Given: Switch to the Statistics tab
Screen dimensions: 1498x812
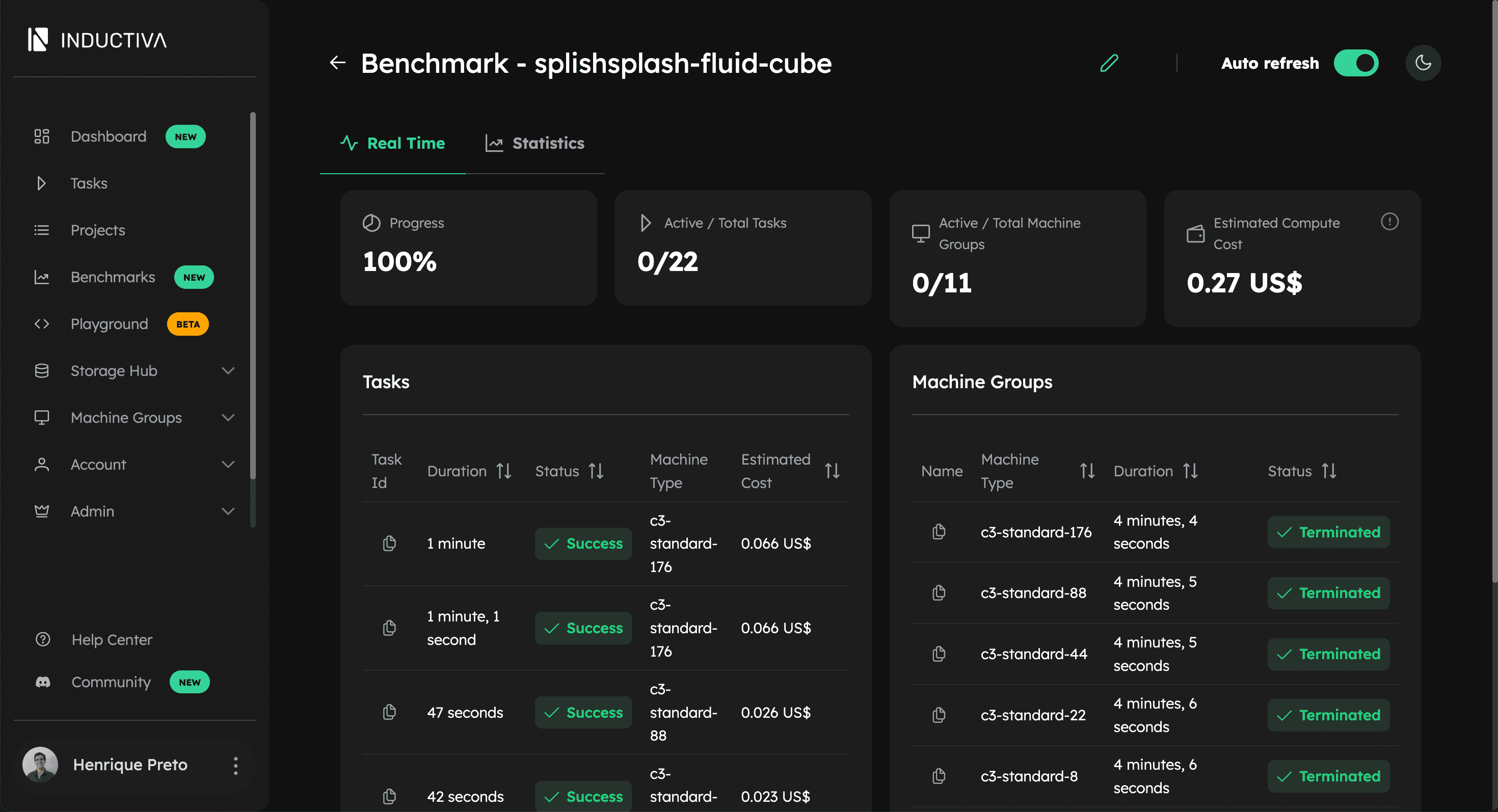Looking at the screenshot, I should [x=534, y=143].
